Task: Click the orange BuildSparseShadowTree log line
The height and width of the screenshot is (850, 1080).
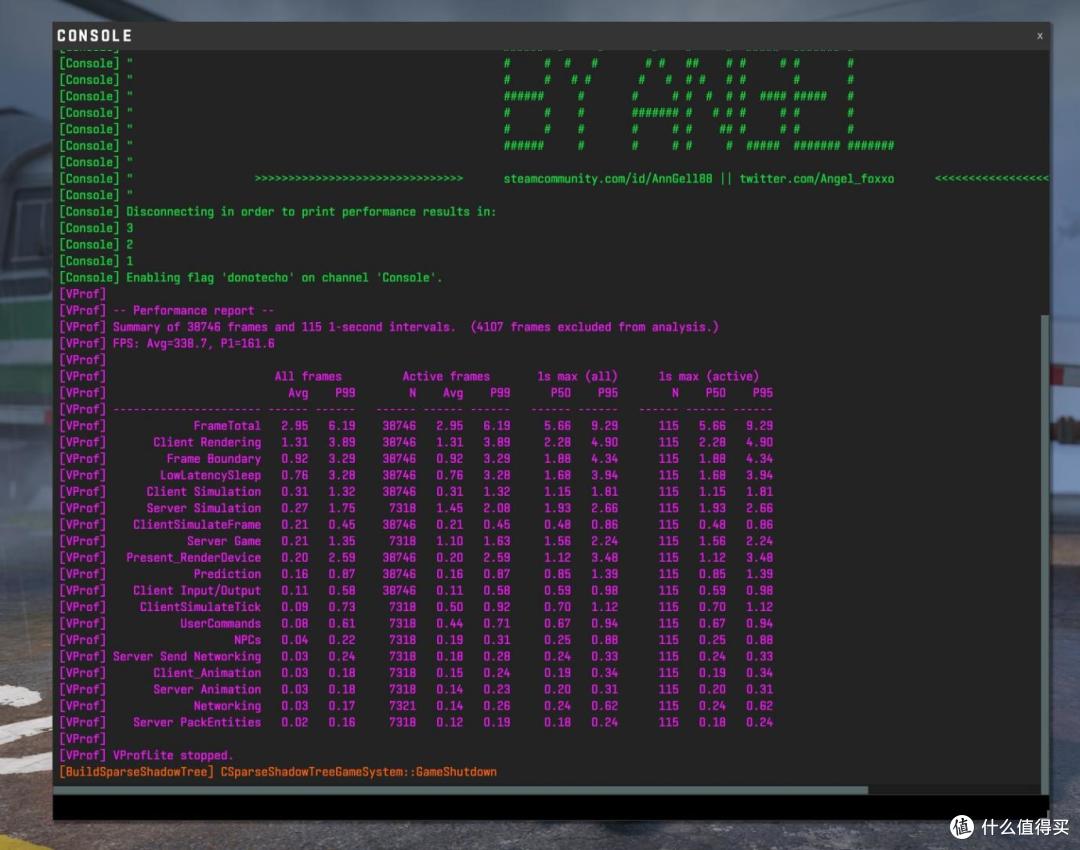Action: (x=278, y=771)
